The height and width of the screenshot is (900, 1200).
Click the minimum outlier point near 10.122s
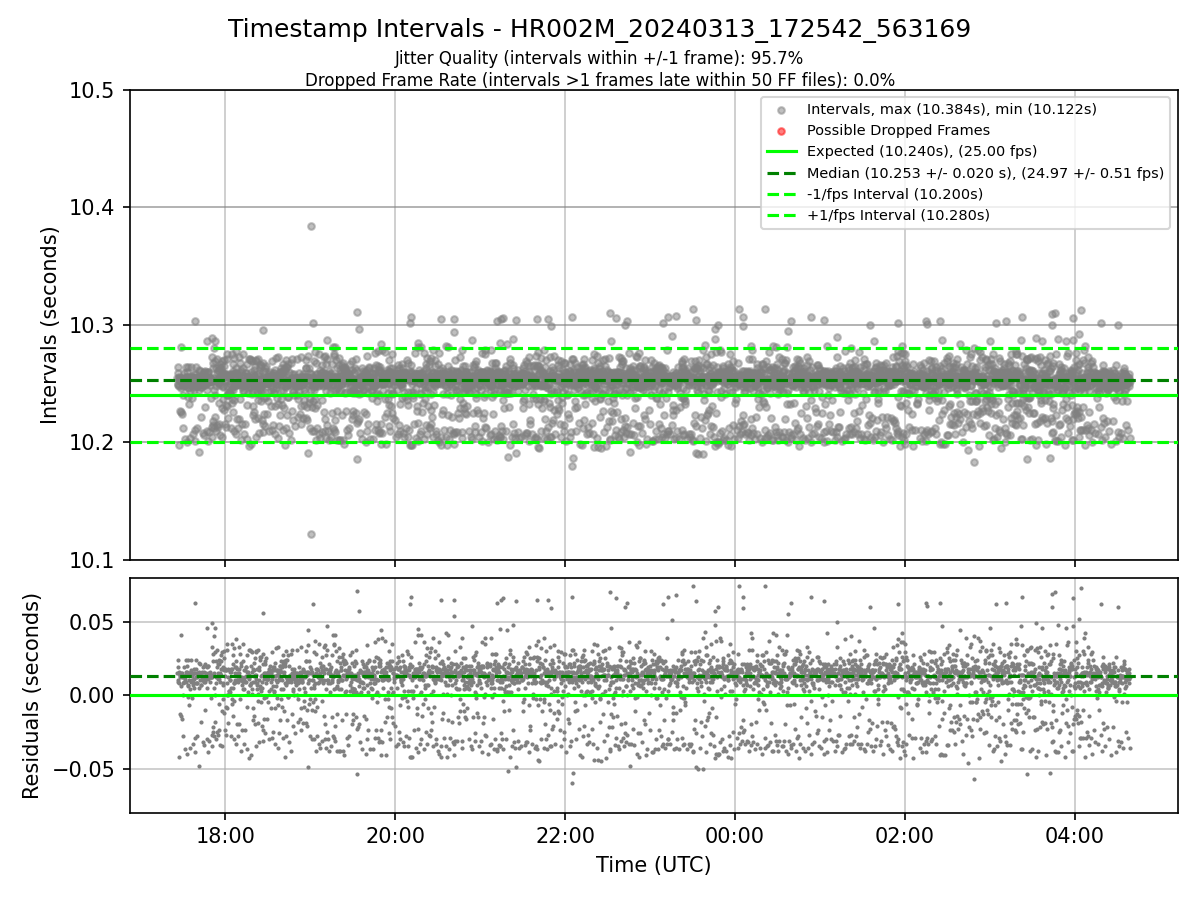(311, 534)
